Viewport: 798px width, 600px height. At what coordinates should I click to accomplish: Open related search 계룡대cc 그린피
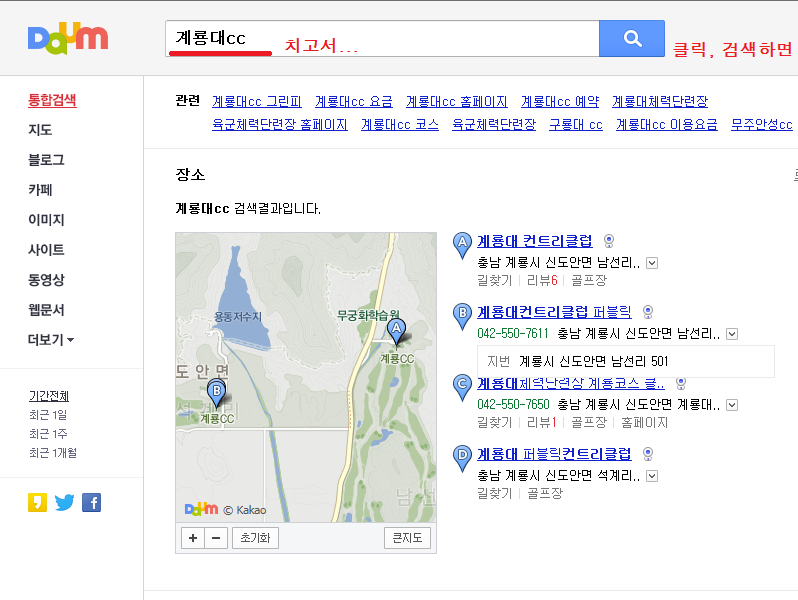tap(256, 101)
